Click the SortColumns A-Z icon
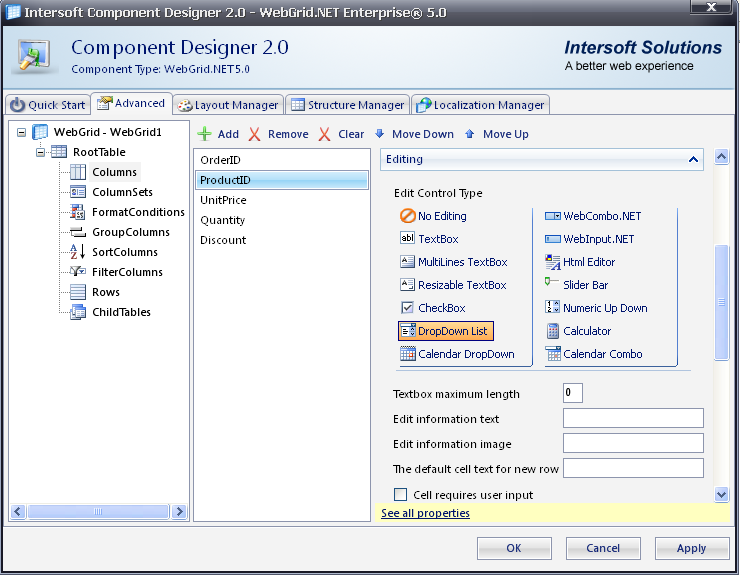The height and width of the screenshot is (575, 740). coord(77,252)
